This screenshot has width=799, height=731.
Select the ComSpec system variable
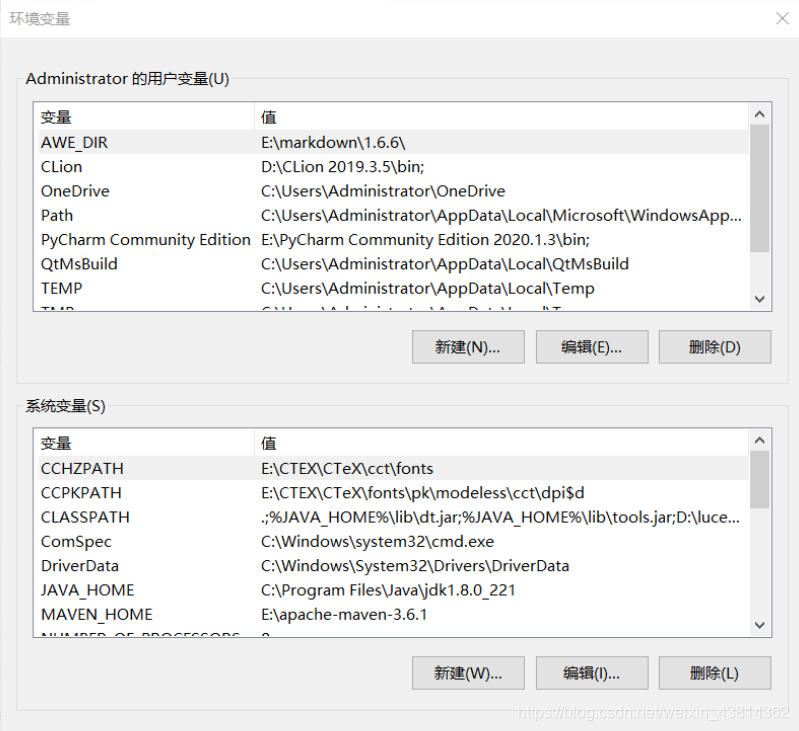pos(393,542)
